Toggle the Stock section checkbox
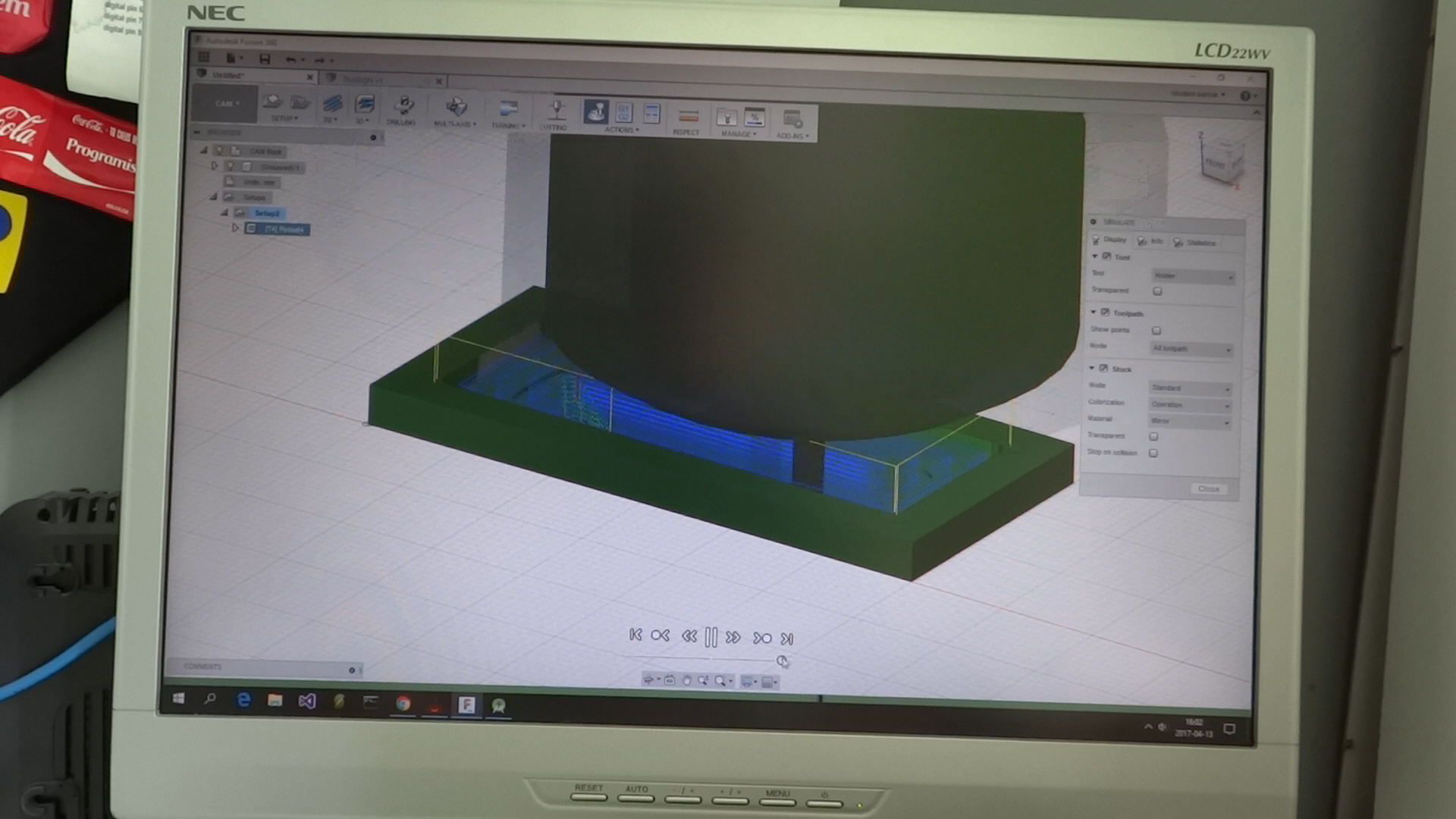The width and height of the screenshot is (1456, 819). coord(1103,369)
